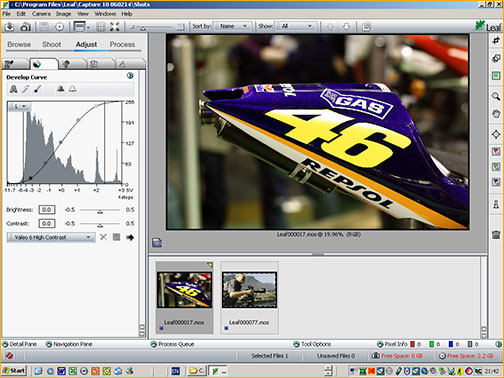Image resolution: width=504 pixels, height=378 pixels.
Task: Click the Contrast slider handle
Action: click(100, 225)
